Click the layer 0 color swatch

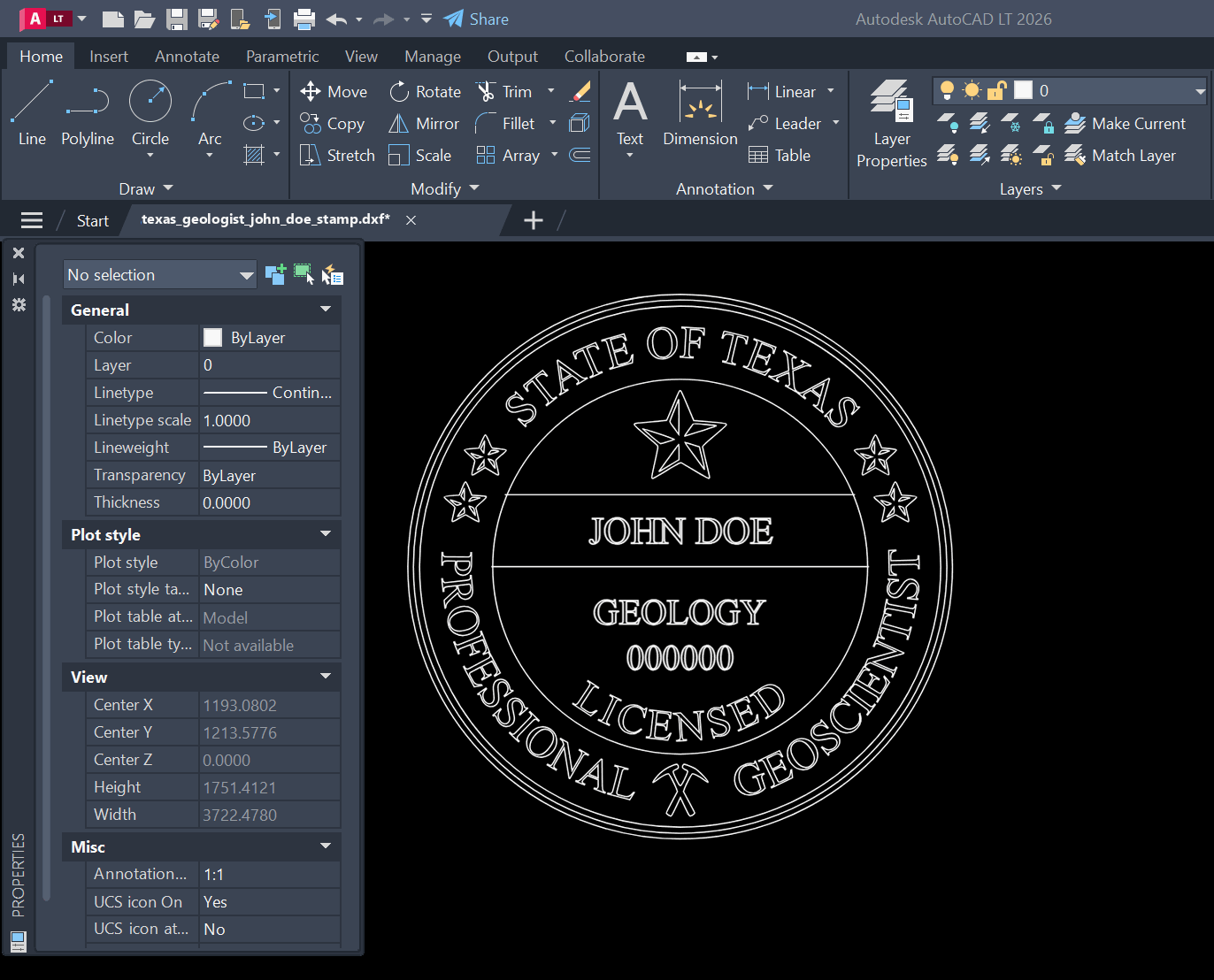click(1024, 90)
